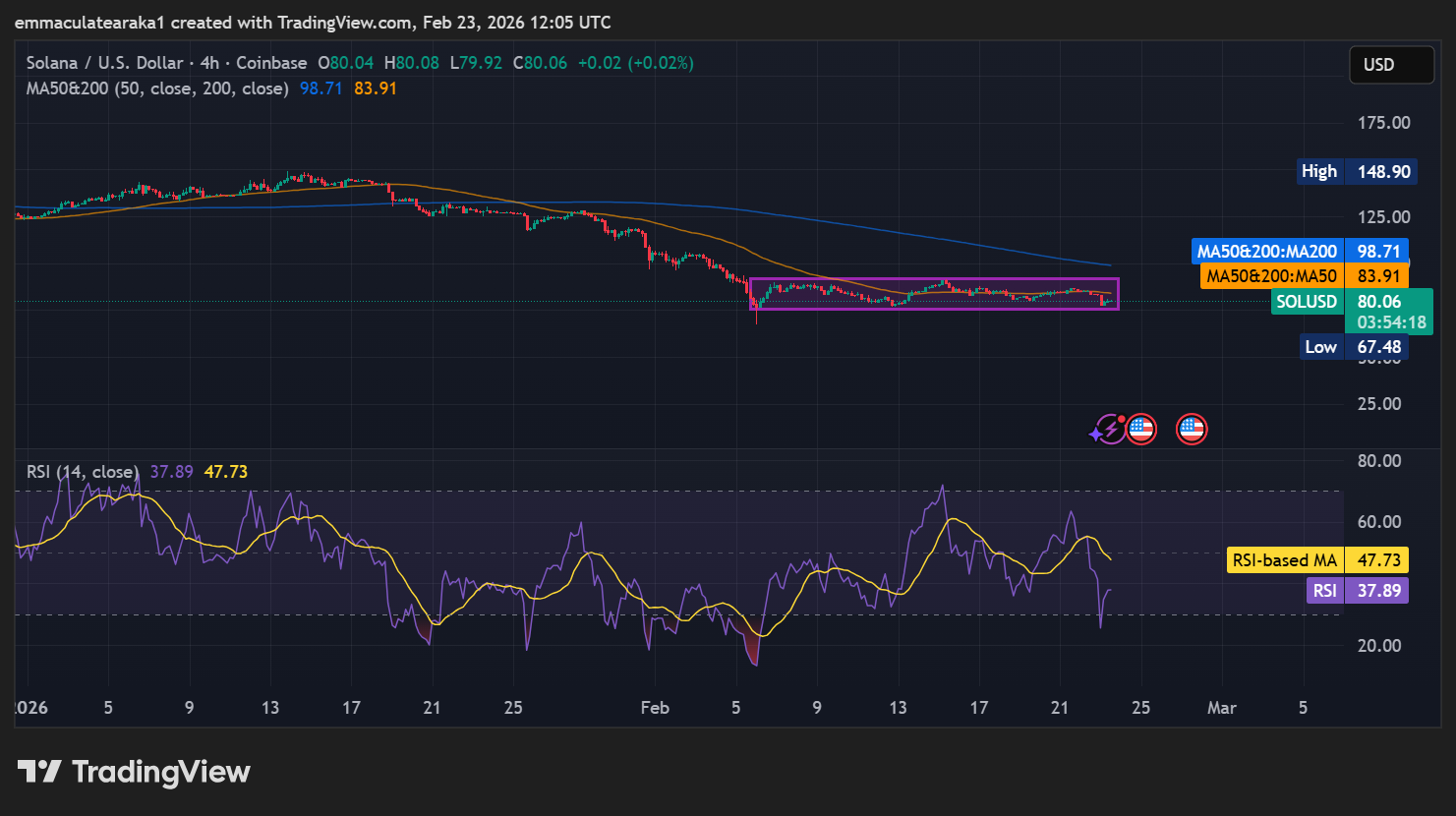Click the green SOLUSD 80.06 price label
This screenshot has height=816, width=1456.
[x=1351, y=302]
